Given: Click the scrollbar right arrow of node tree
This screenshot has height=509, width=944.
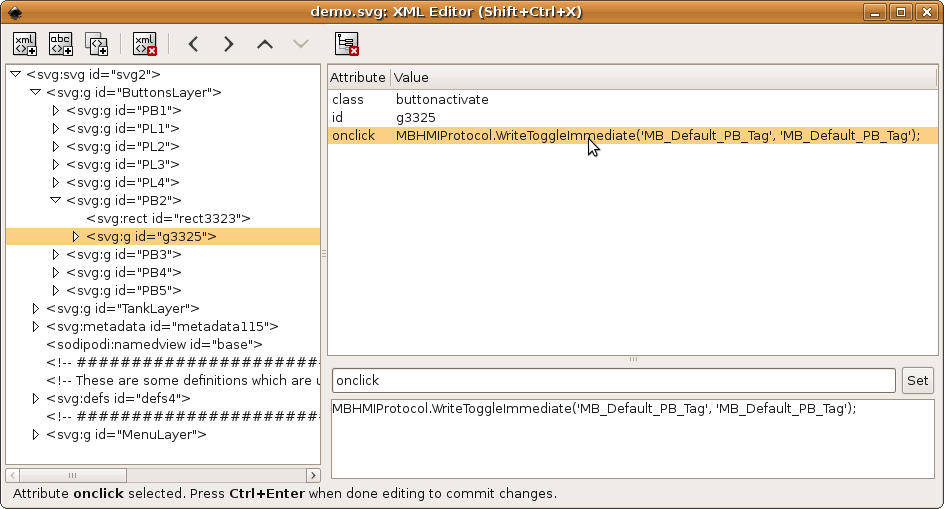Looking at the screenshot, I should pos(313,475).
